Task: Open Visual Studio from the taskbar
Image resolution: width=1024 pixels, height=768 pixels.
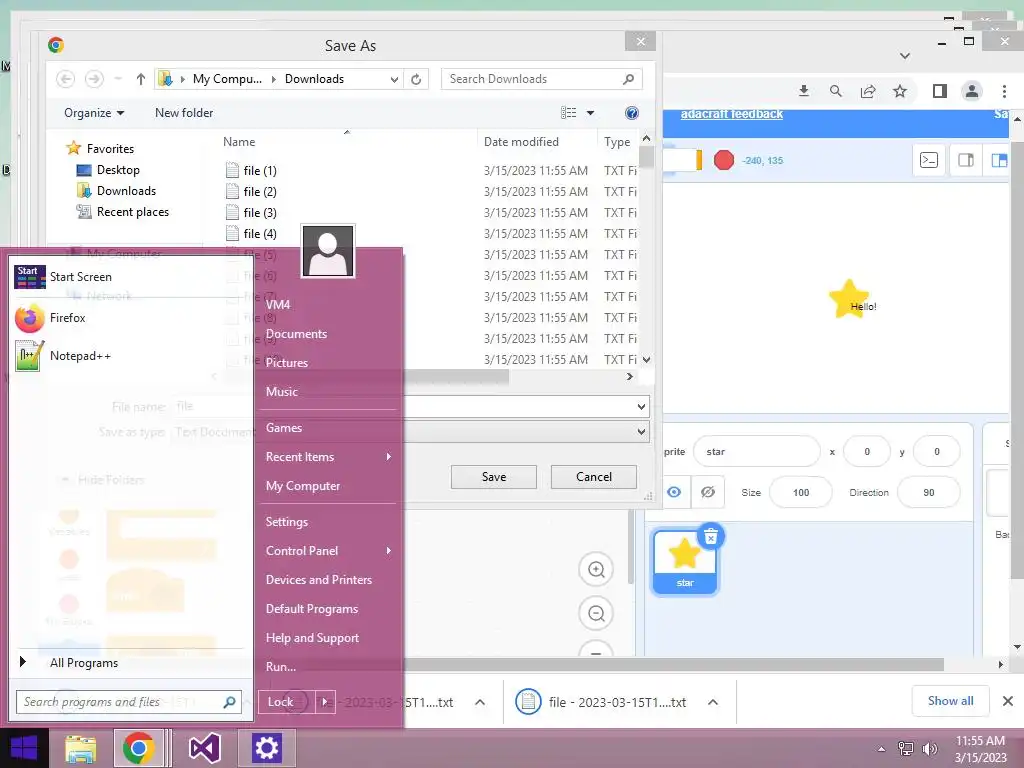Action: coord(204,748)
